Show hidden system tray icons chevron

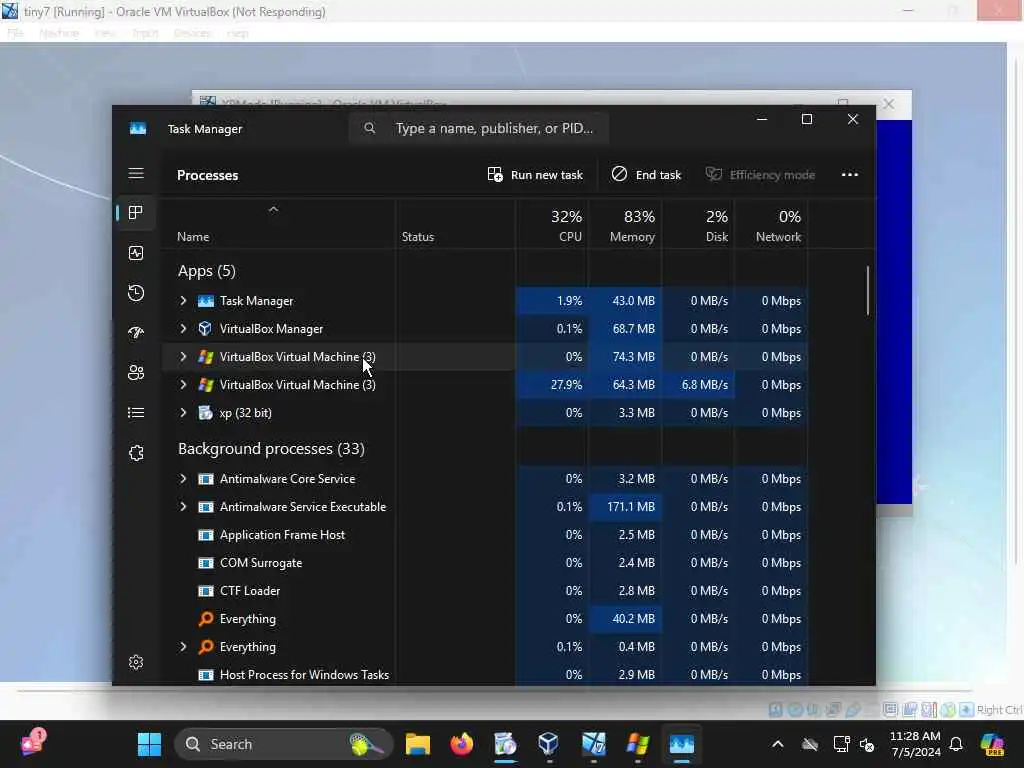(778, 744)
